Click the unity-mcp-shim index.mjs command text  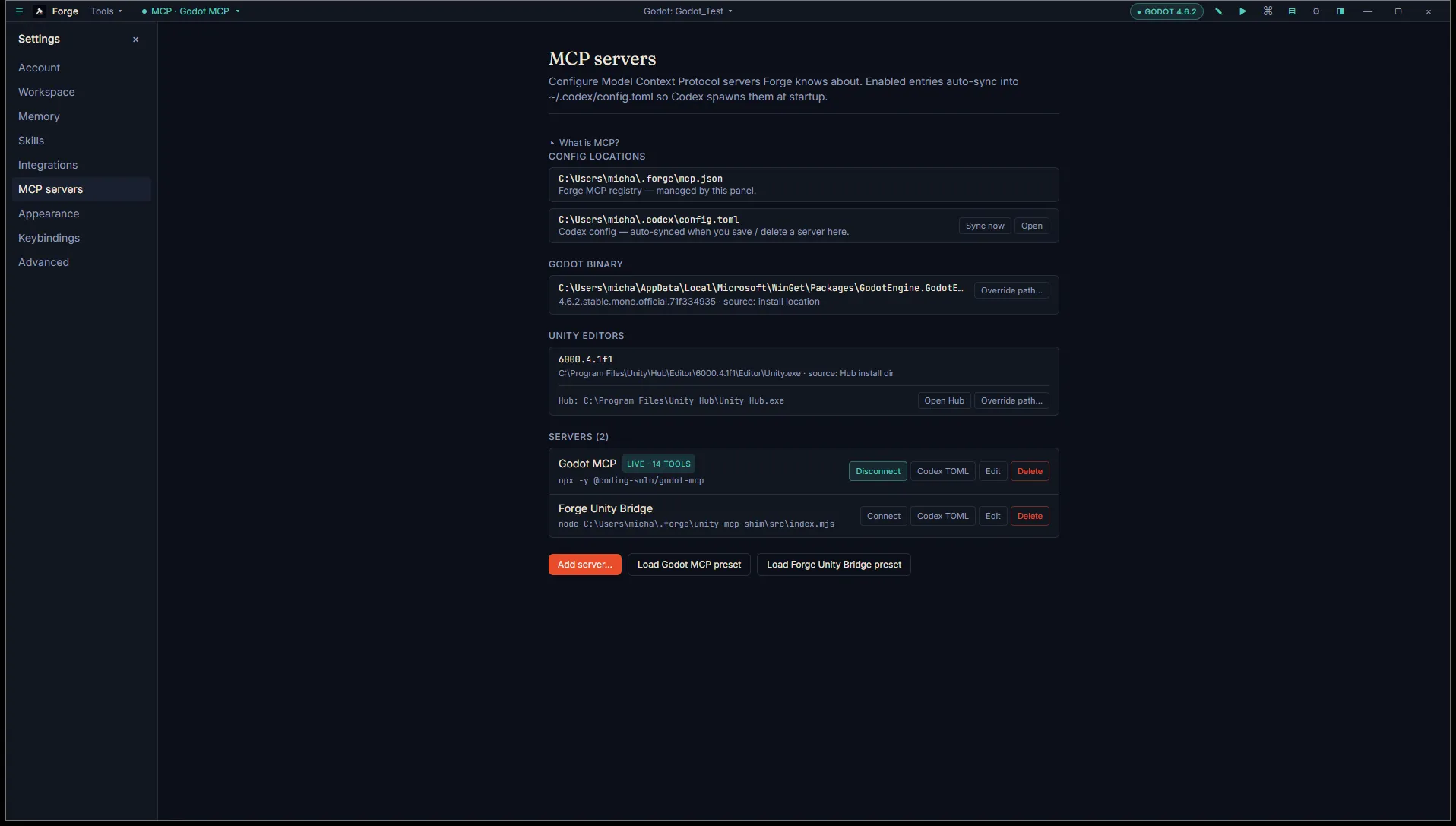click(x=696, y=524)
